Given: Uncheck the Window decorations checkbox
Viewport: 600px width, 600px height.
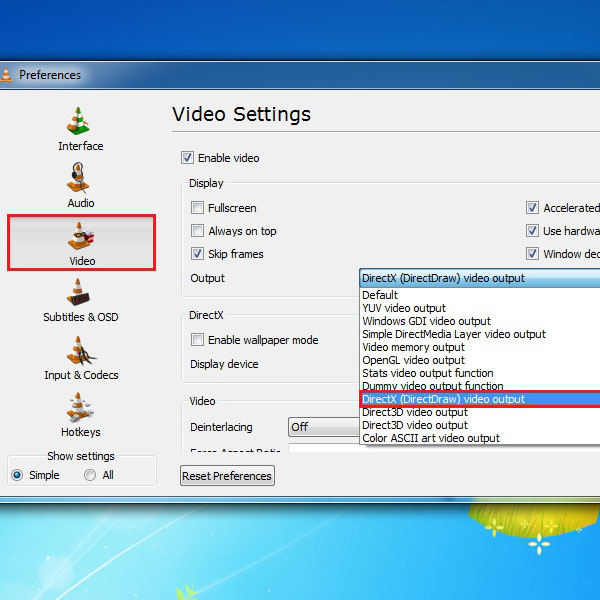Looking at the screenshot, I should 532,254.
